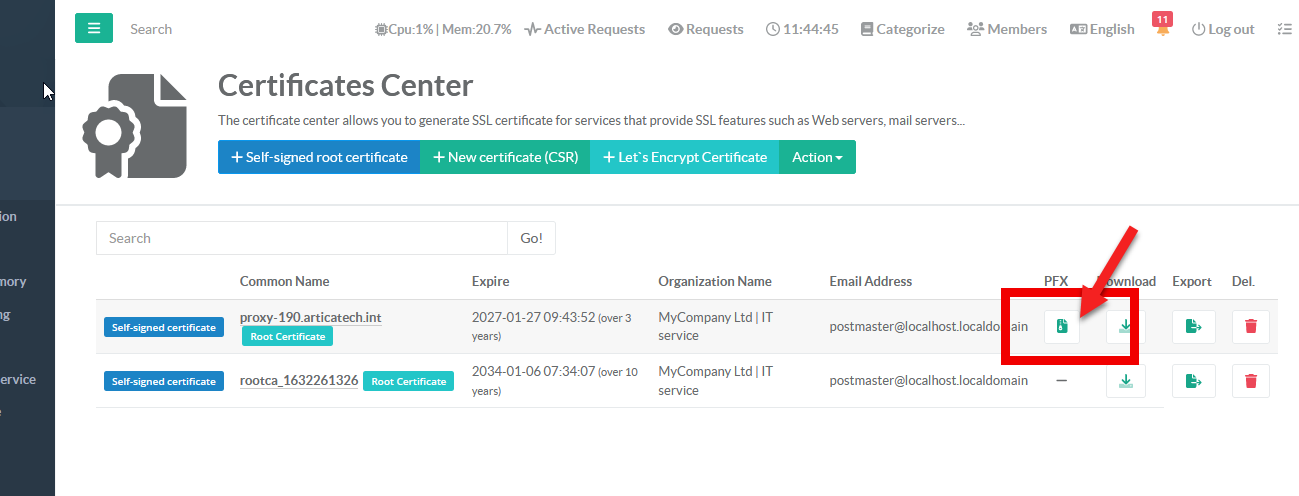Expand the Action dropdown menu

(x=817, y=157)
